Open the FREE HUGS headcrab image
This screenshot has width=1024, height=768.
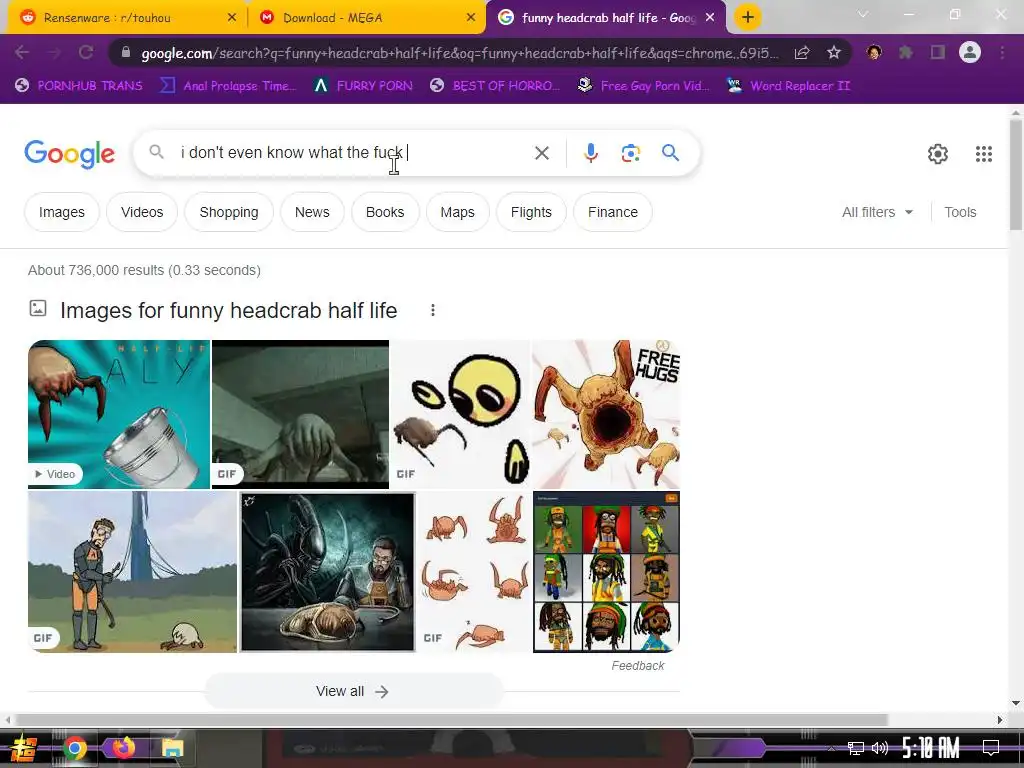click(606, 414)
